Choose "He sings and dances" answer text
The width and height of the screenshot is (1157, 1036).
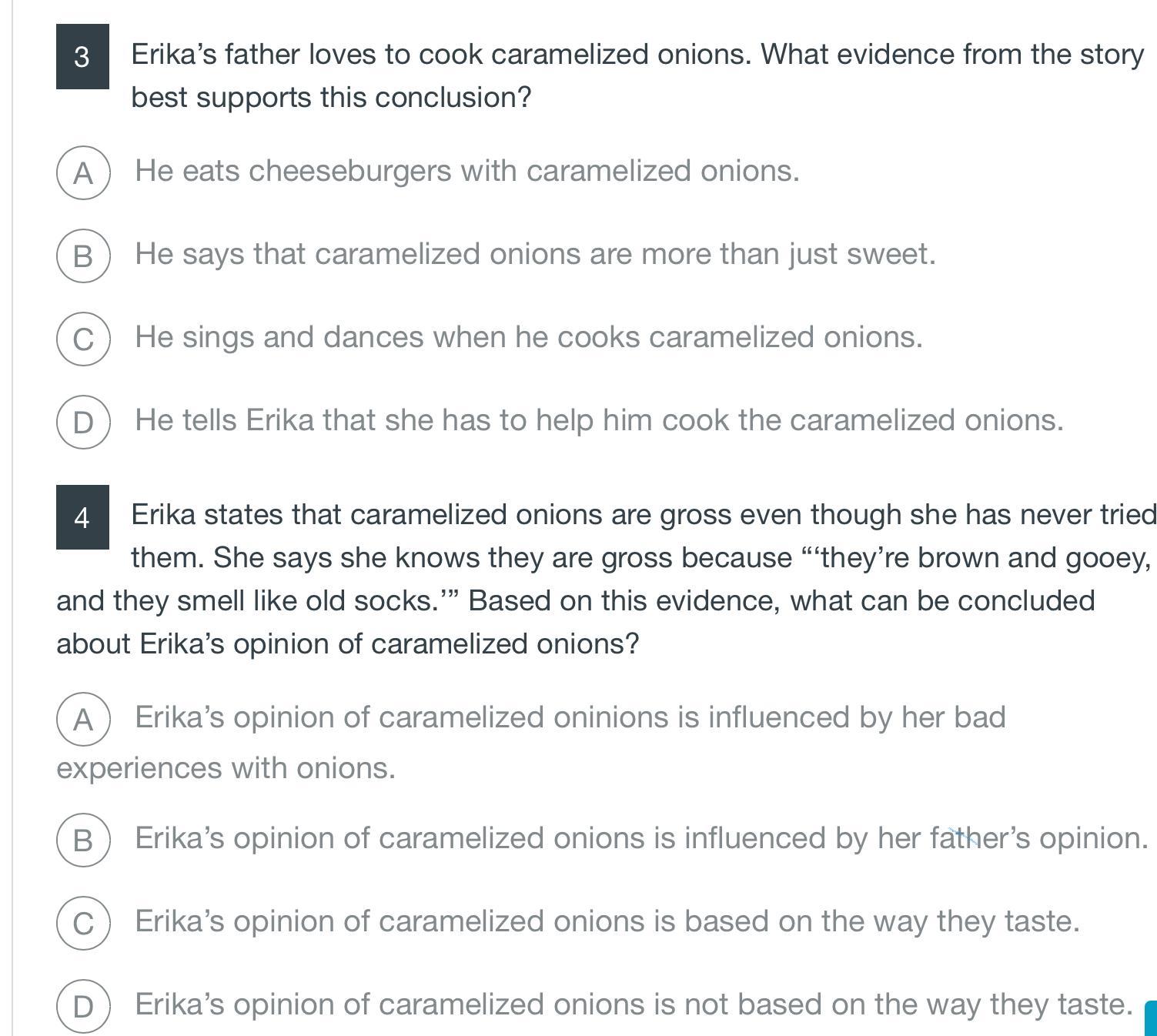(529, 337)
